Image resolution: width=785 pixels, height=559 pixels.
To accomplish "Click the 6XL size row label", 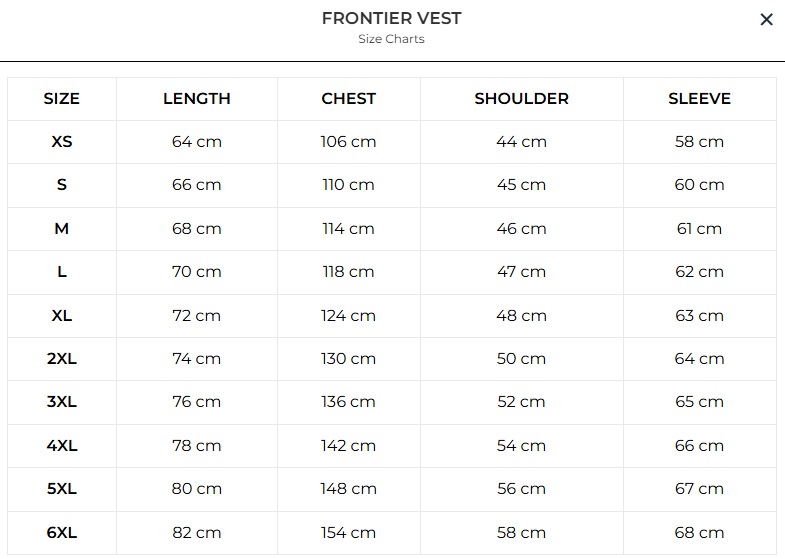I will tap(62, 533).
